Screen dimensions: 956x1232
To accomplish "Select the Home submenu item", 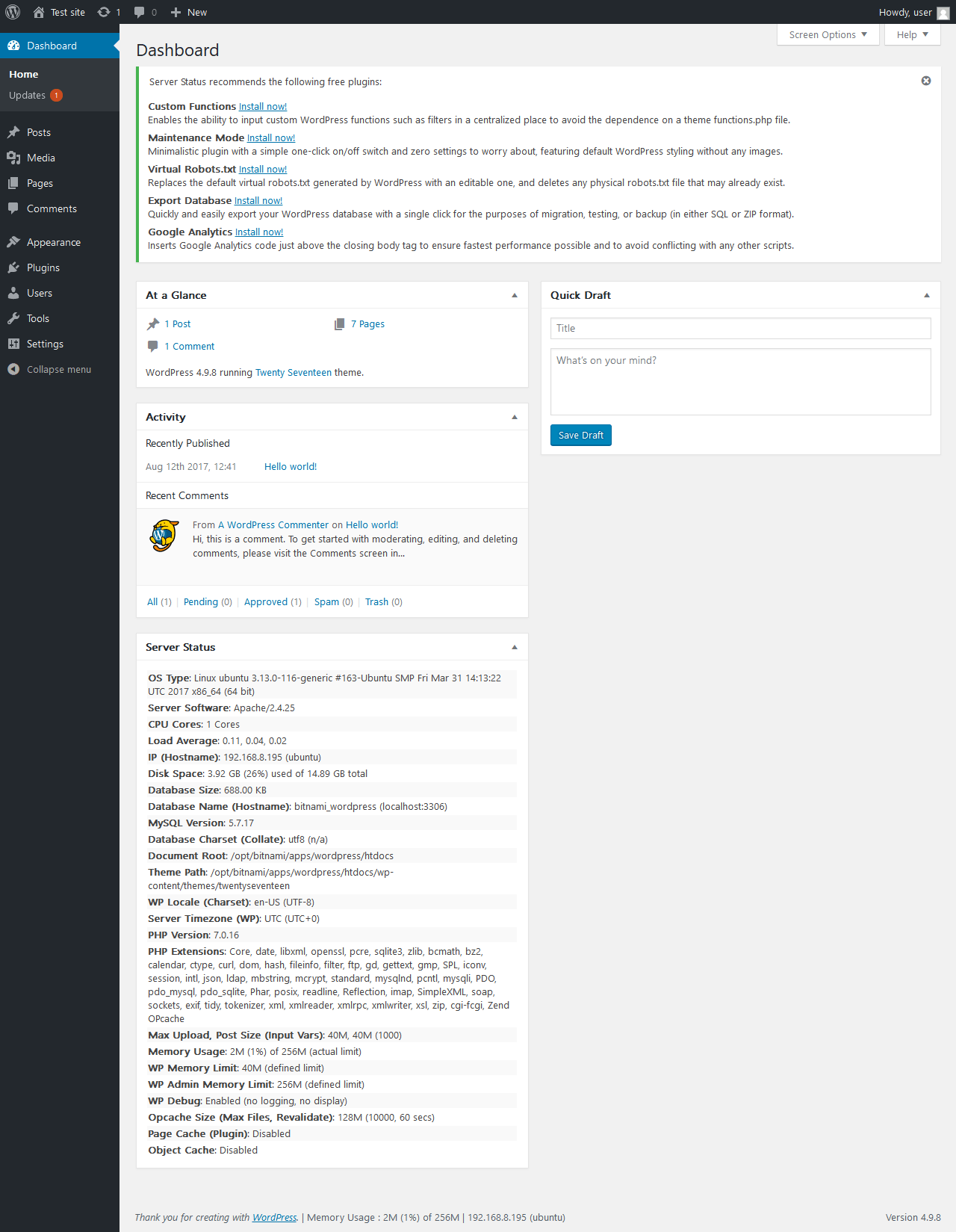I will [24, 74].
